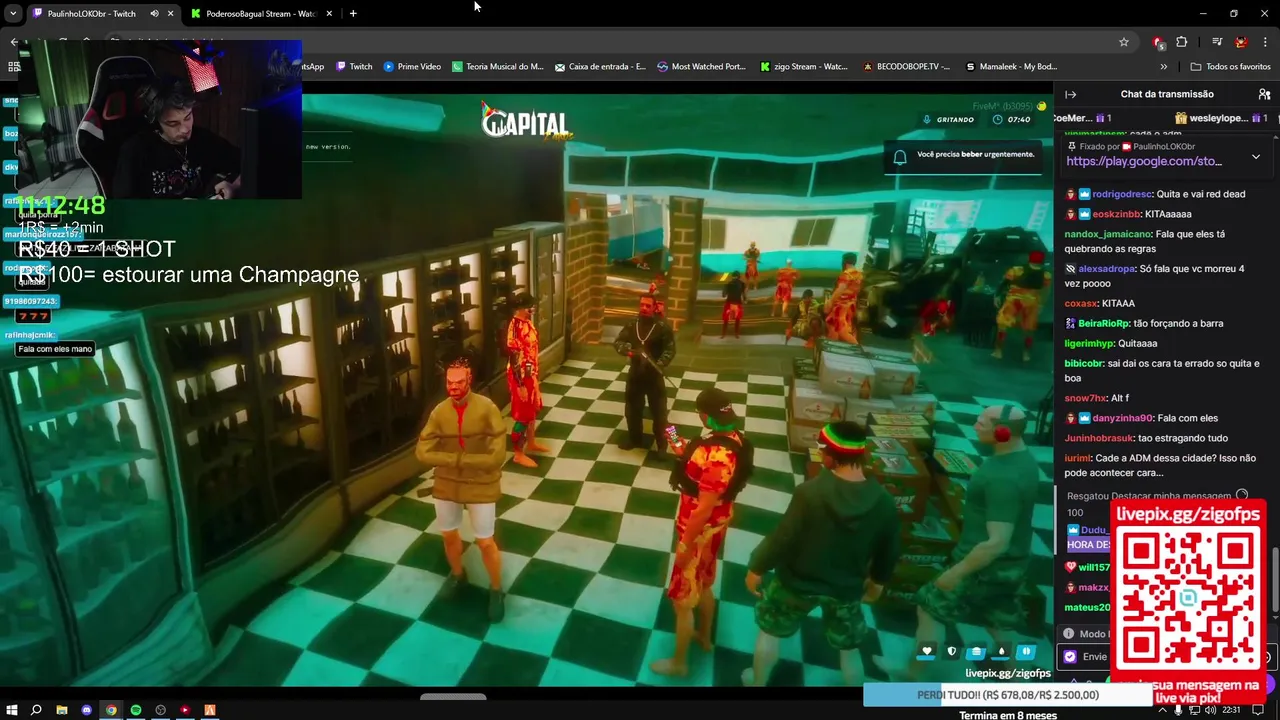
Task: Switch to the PoderosoBagual Stream tab
Action: click(x=260, y=14)
